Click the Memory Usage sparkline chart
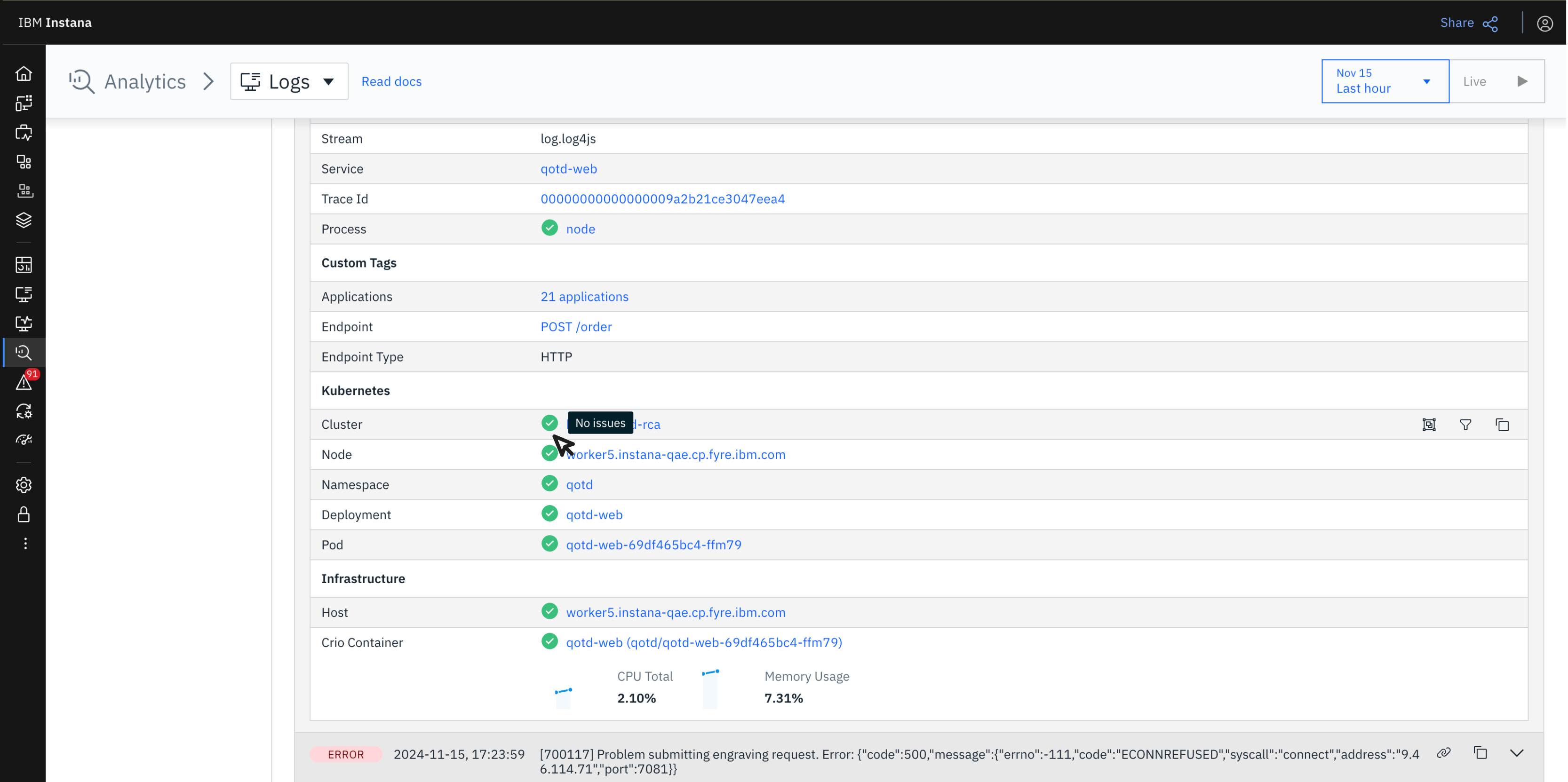This screenshot has width=1568, height=782. [710, 688]
